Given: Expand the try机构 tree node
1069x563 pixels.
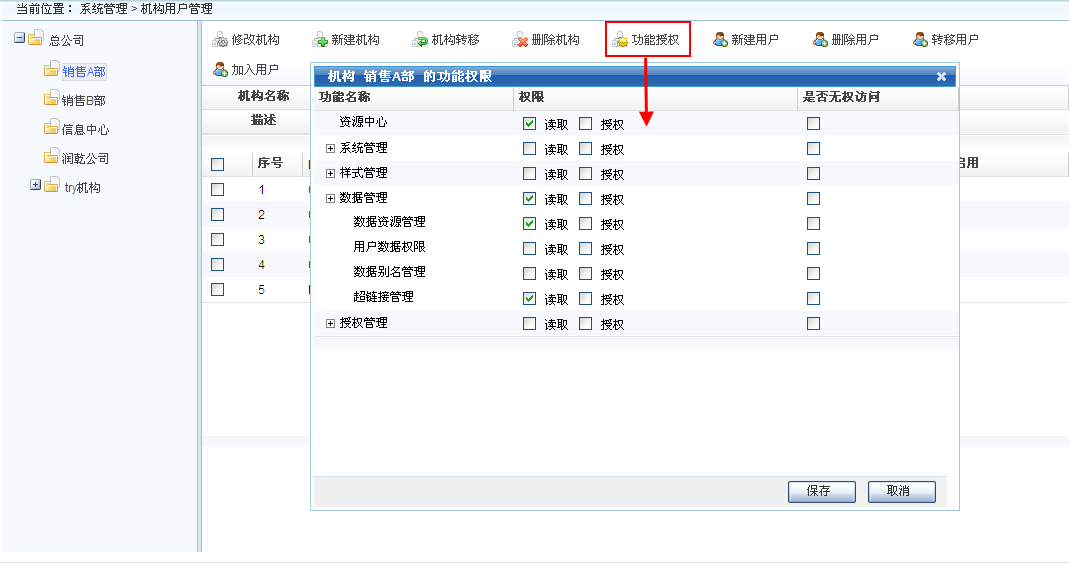Looking at the screenshot, I should tap(35, 185).
